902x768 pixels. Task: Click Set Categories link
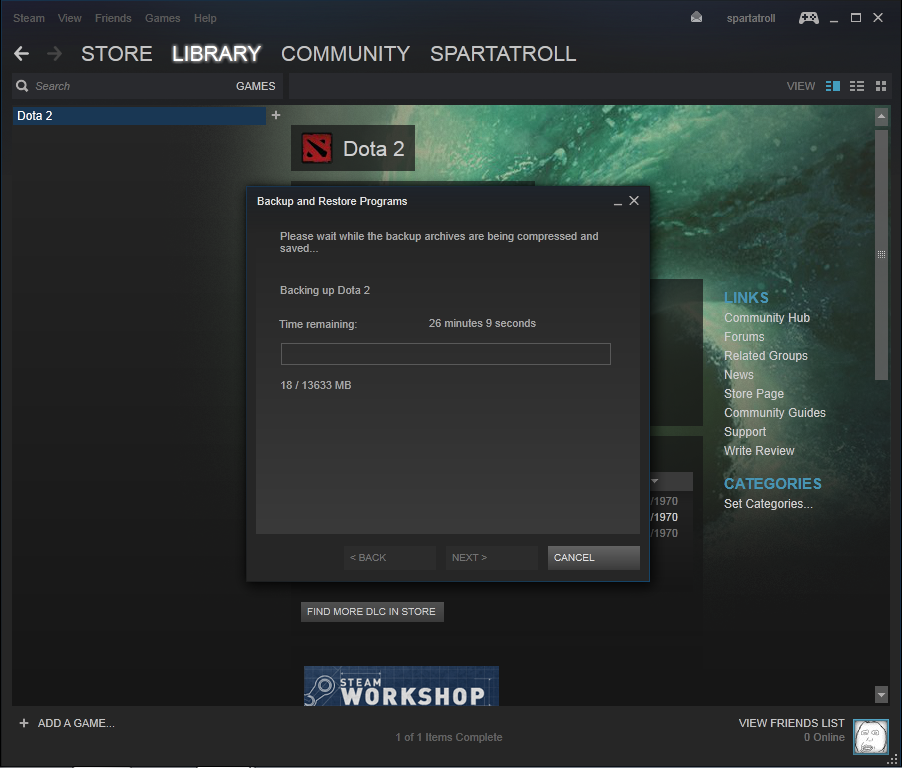[768, 503]
